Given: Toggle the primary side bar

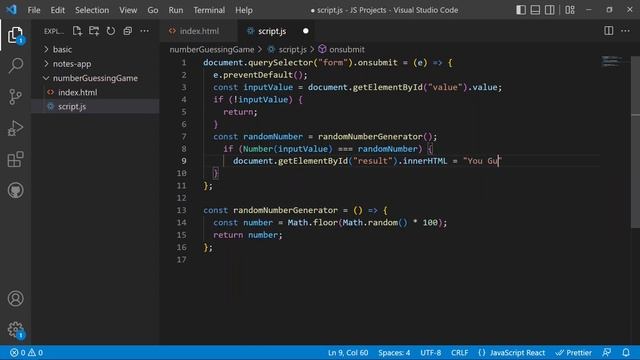Looking at the screenshot, I should coord(521,10).
